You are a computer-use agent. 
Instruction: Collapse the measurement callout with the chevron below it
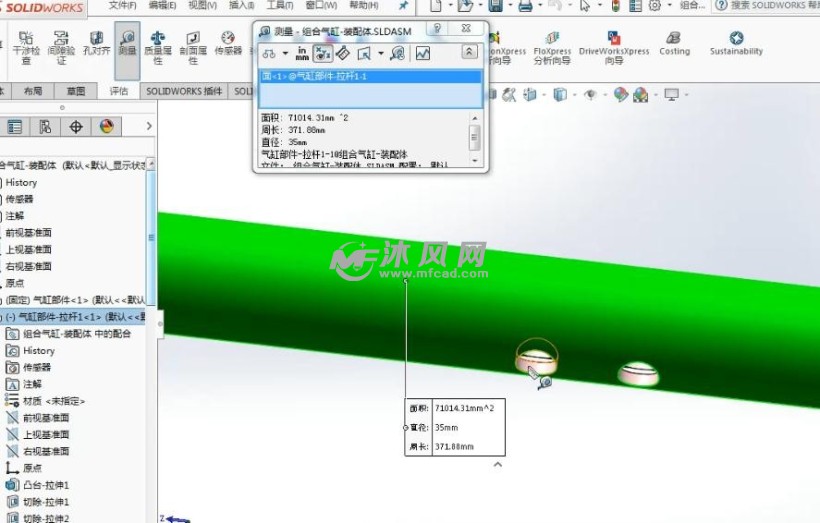tap(498, 464)
